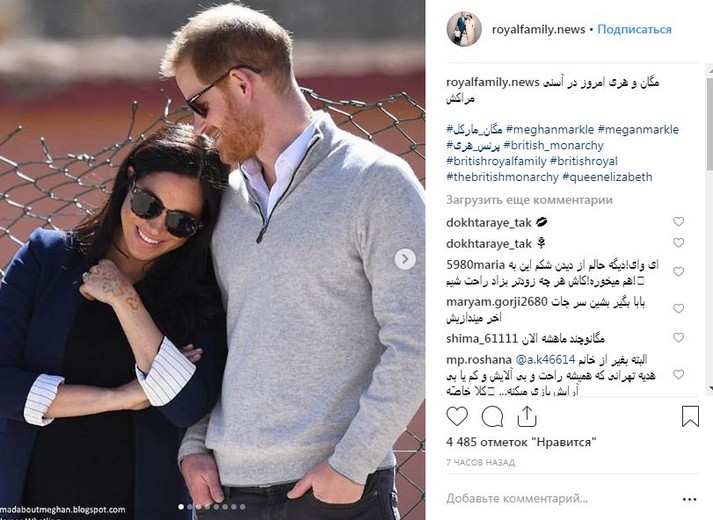713x520 pixels.
Task: Open the three-dot more options menu
Action: pyautogui.click(x=689, y=500)
